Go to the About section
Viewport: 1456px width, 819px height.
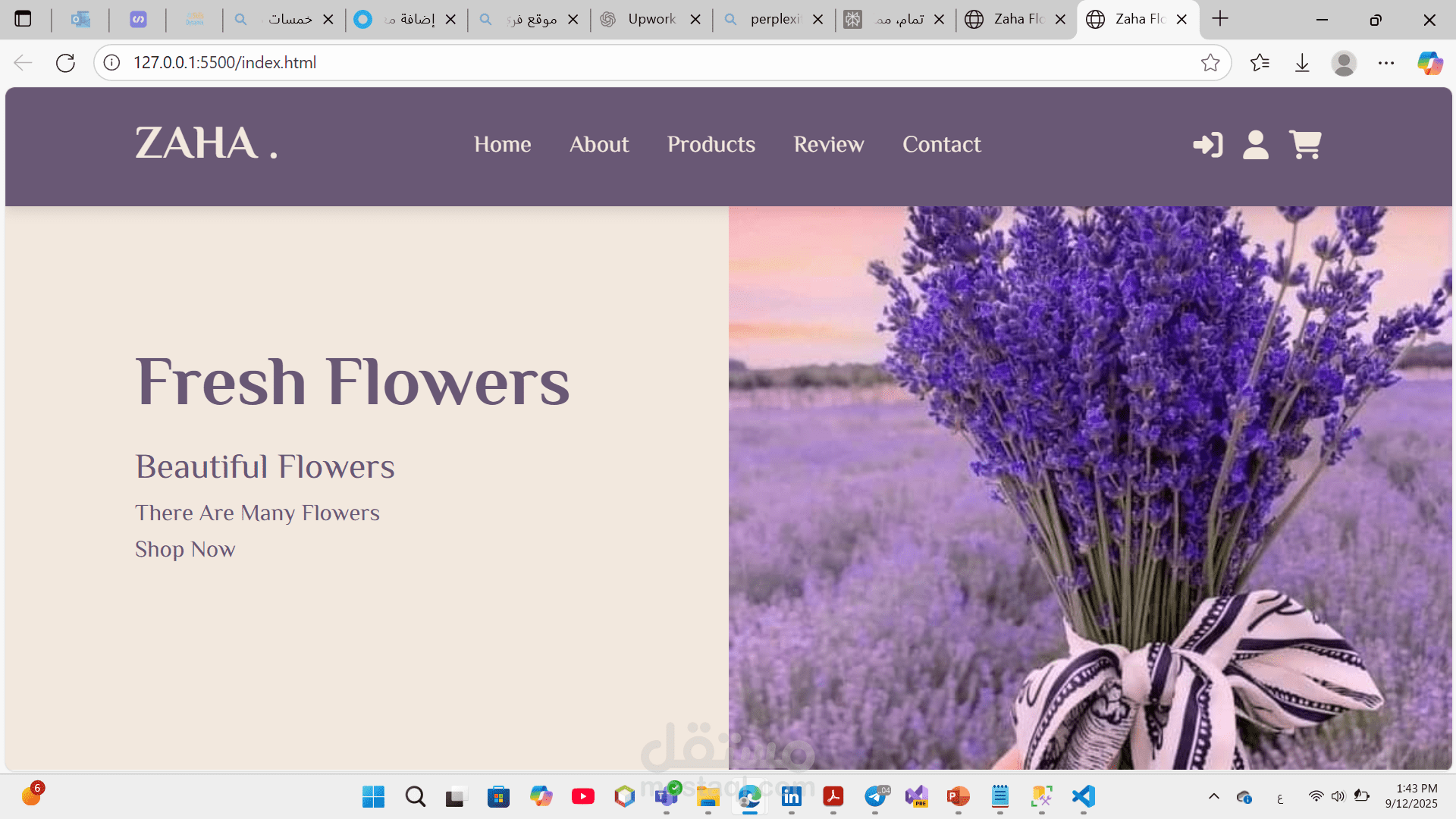click(x=599, y=144)
